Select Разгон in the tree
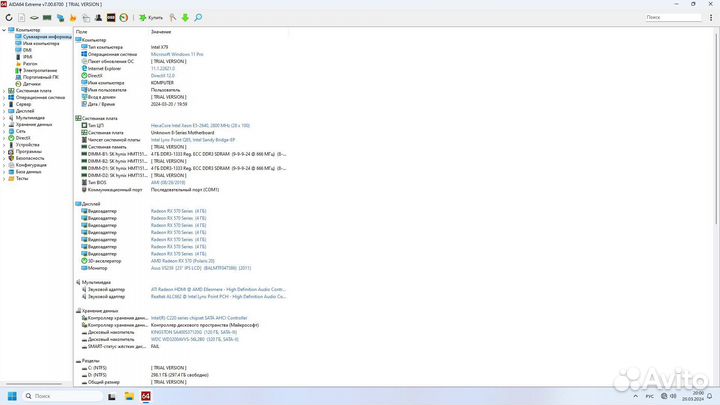Image resolution: width=720 pixels, height=405 pixels. (x=26, y=64)
